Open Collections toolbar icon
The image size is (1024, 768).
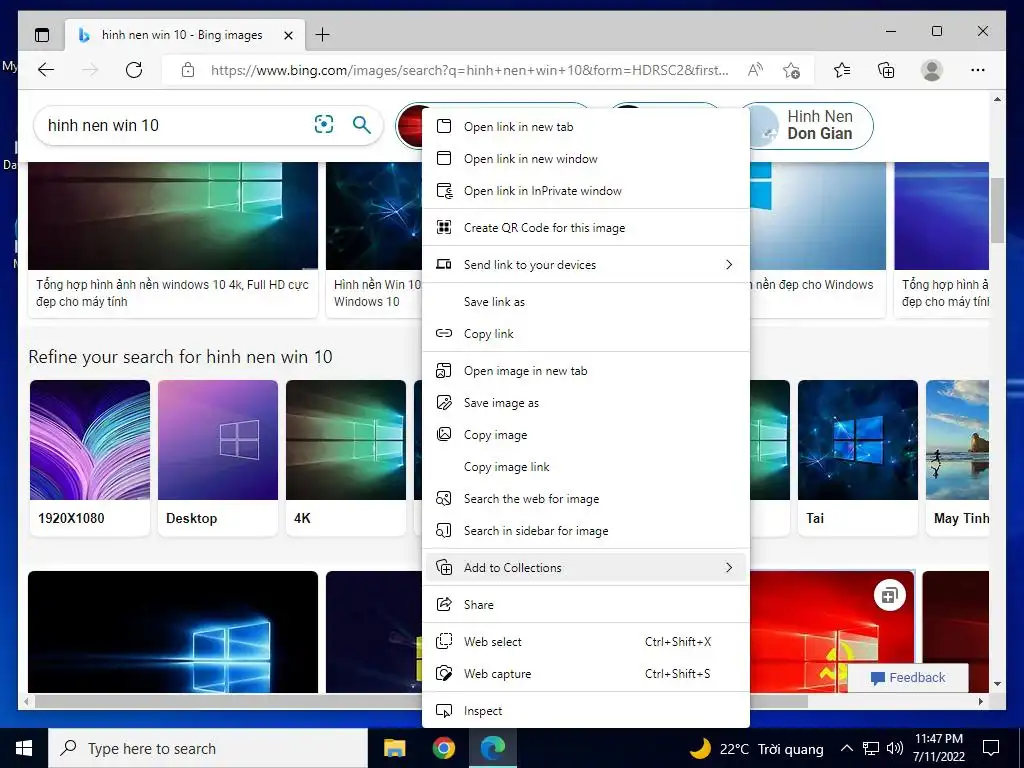(886, 70)
